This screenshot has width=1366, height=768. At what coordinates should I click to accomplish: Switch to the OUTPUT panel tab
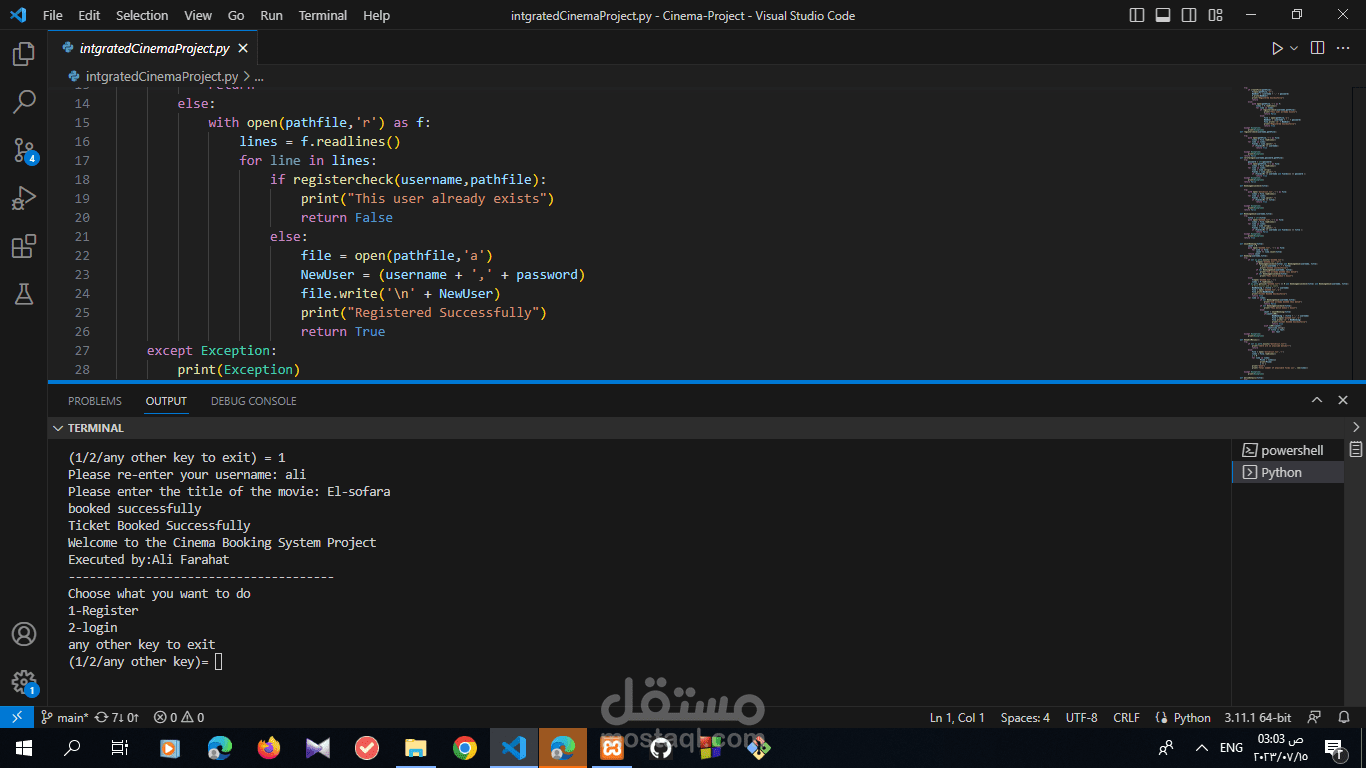pyautogui.click(x=166, y=401)
